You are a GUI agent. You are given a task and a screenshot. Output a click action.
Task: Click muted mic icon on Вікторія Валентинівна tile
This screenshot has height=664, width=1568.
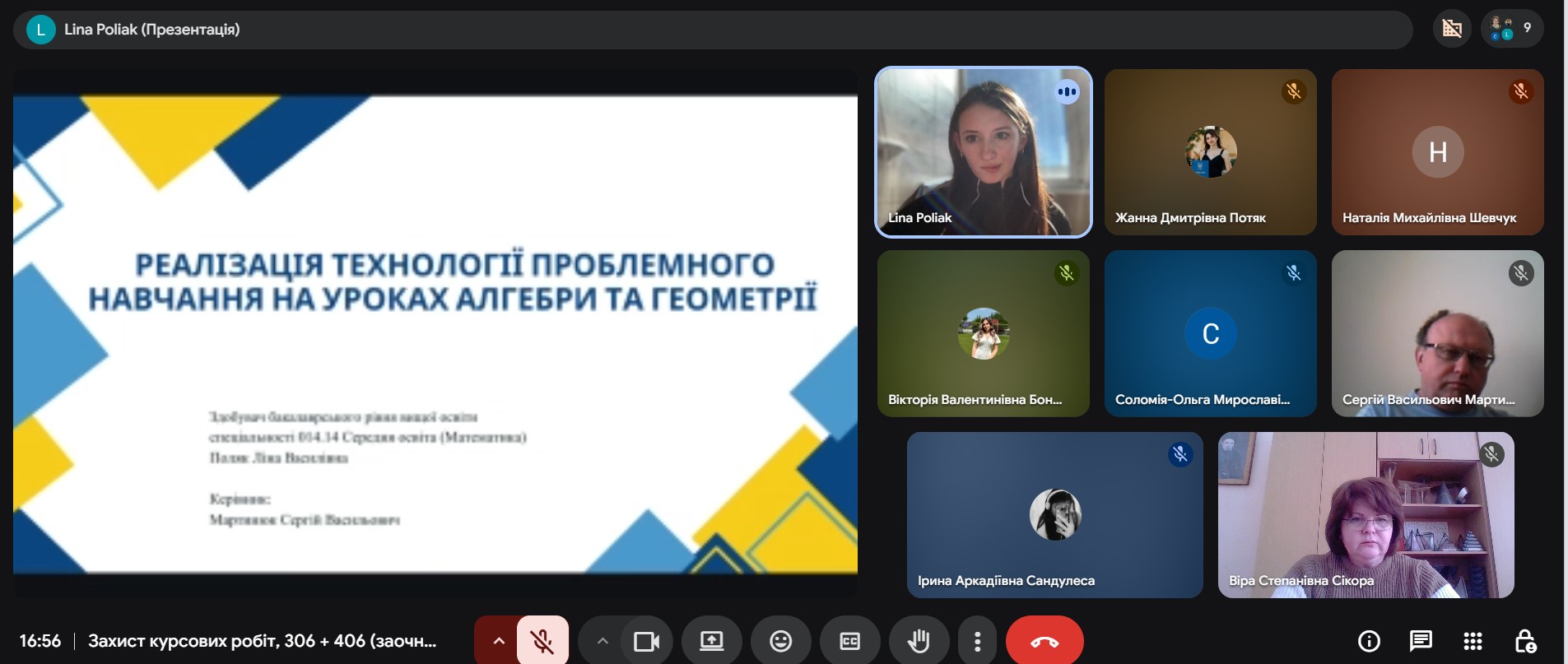tap(1067, 273)
